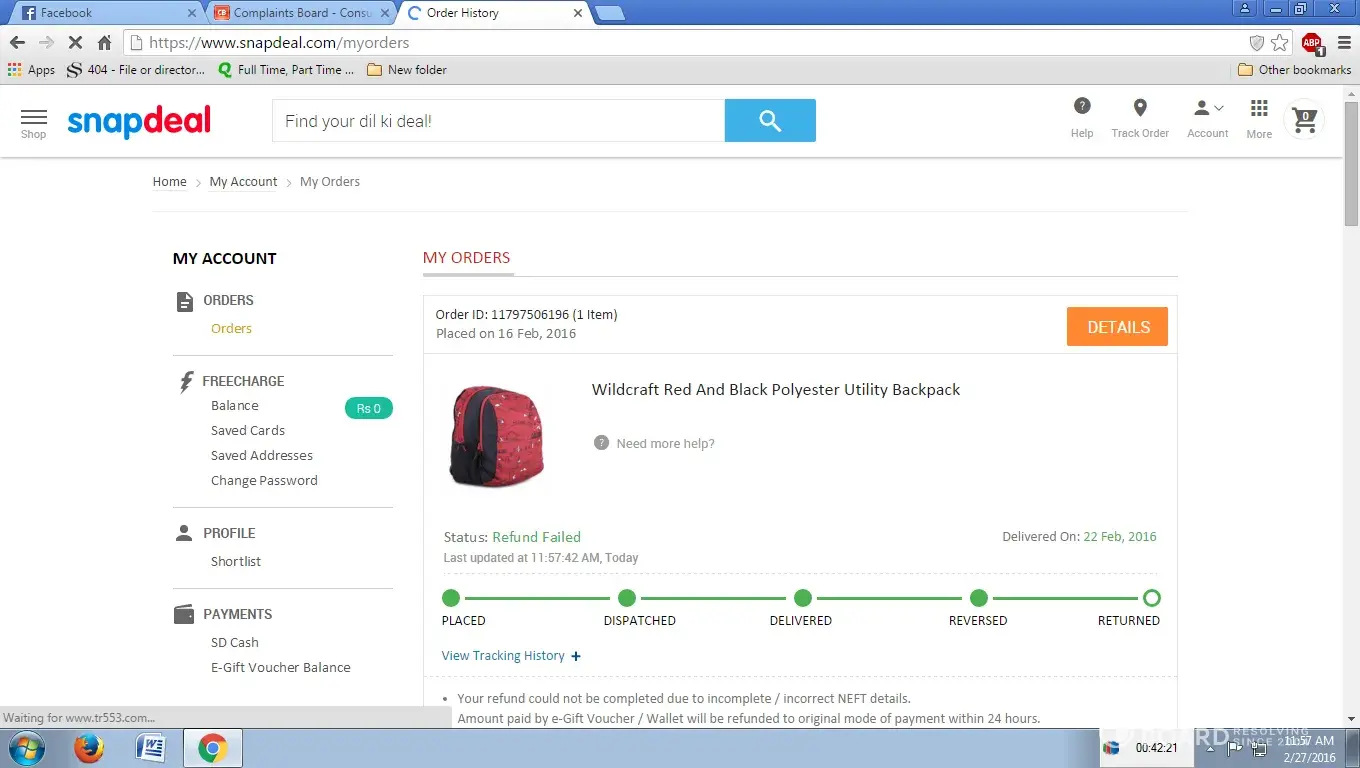Focus the Find your dil ki deal search box
The image size is (1360, 768).
(x=498, y=121)
